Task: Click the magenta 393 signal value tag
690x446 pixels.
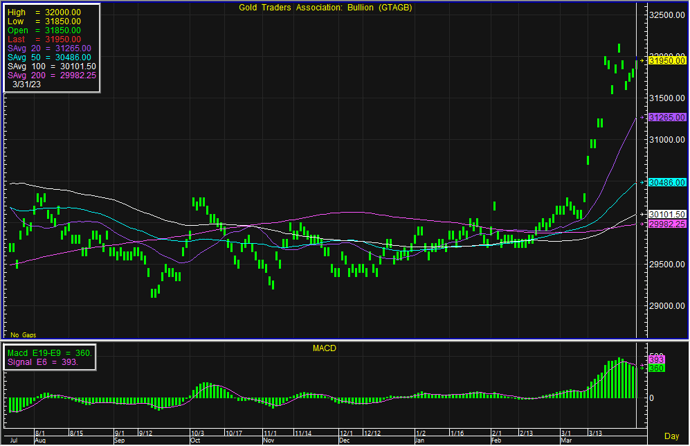Action: 657,359
